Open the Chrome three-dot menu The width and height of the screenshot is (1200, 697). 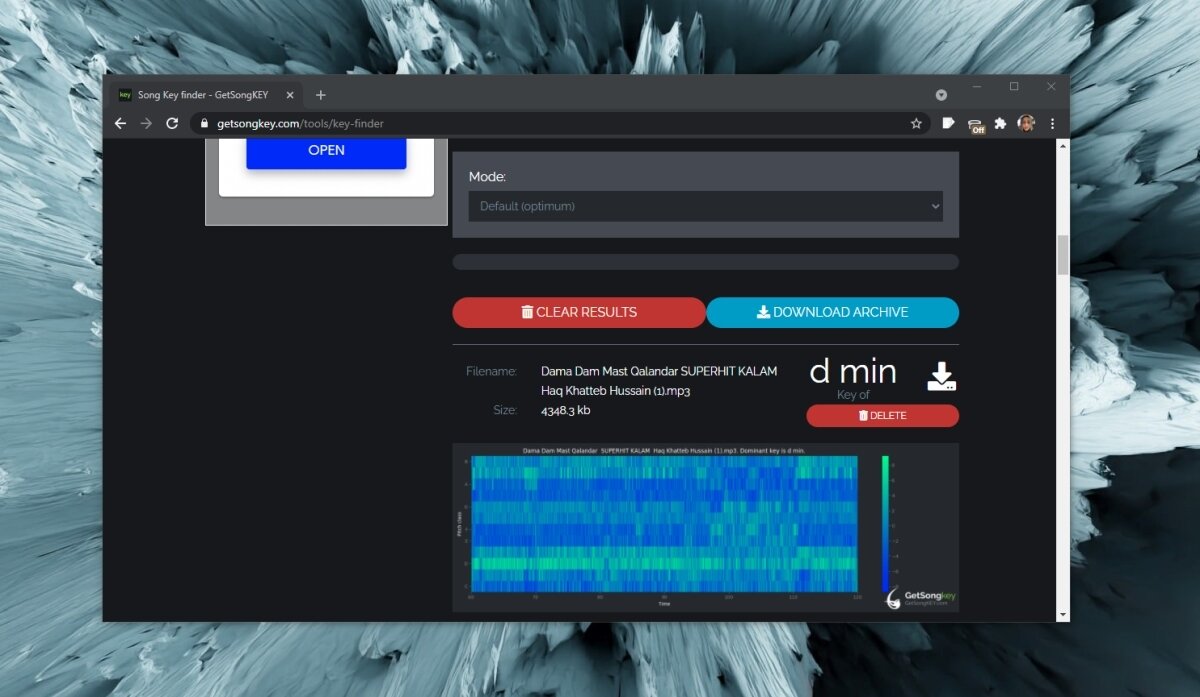pos(1052,123)
